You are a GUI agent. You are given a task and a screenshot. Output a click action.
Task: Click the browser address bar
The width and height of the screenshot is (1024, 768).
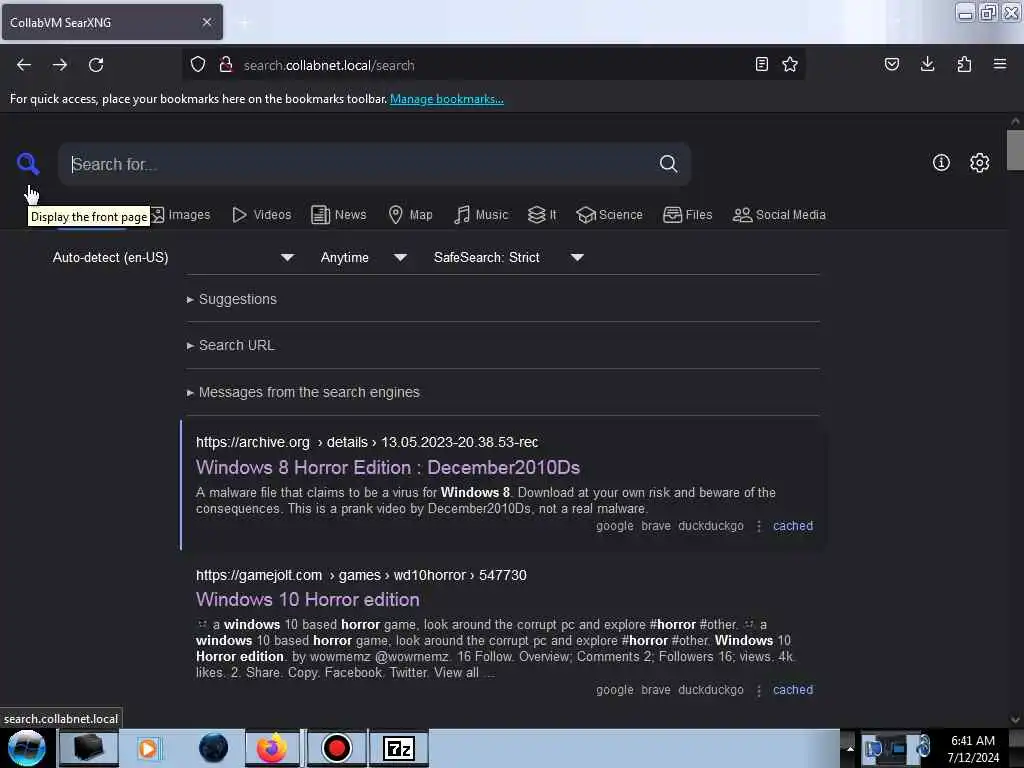pyautogui.click(x=493, y=65)
